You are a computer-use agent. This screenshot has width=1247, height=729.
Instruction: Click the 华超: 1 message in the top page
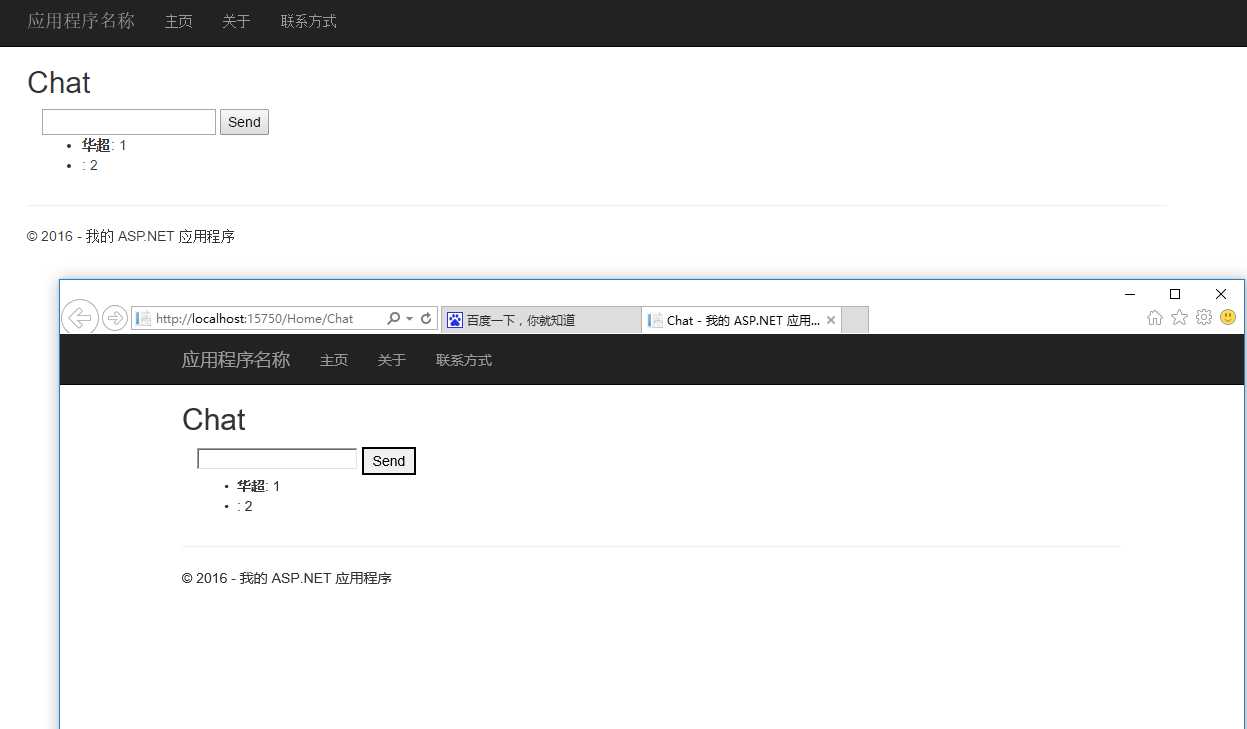click(104, 145)
